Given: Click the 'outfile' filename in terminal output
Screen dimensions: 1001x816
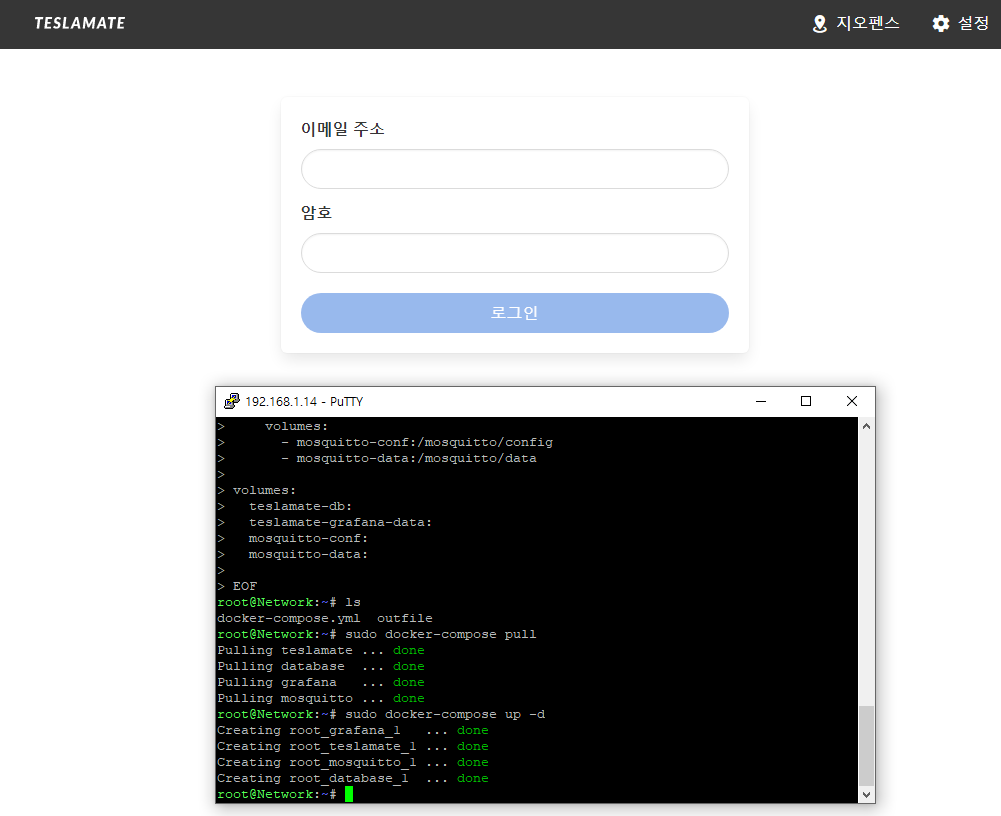Looking at the screenshot, I should (405, 618).
